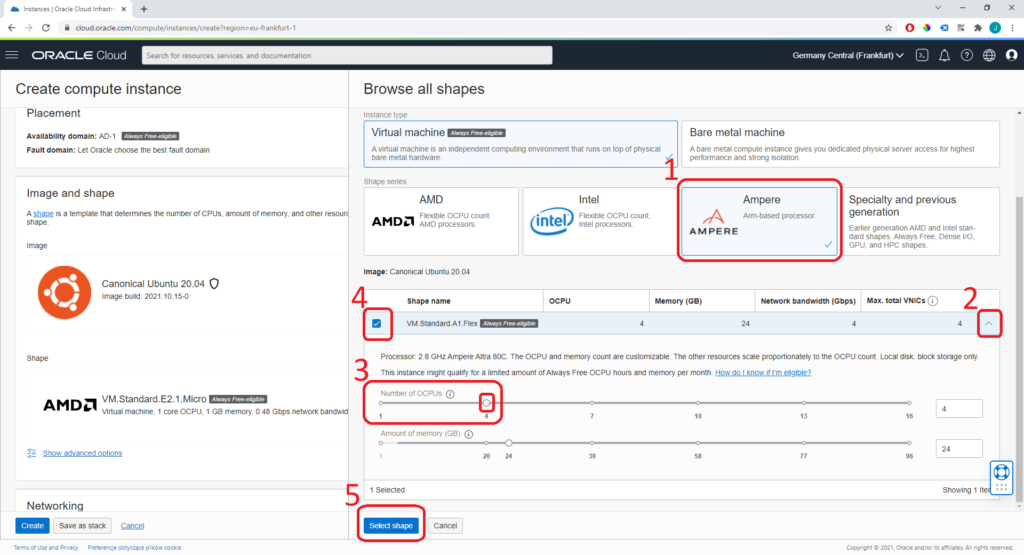Click the Save as stack button

[x=82, y=526]
